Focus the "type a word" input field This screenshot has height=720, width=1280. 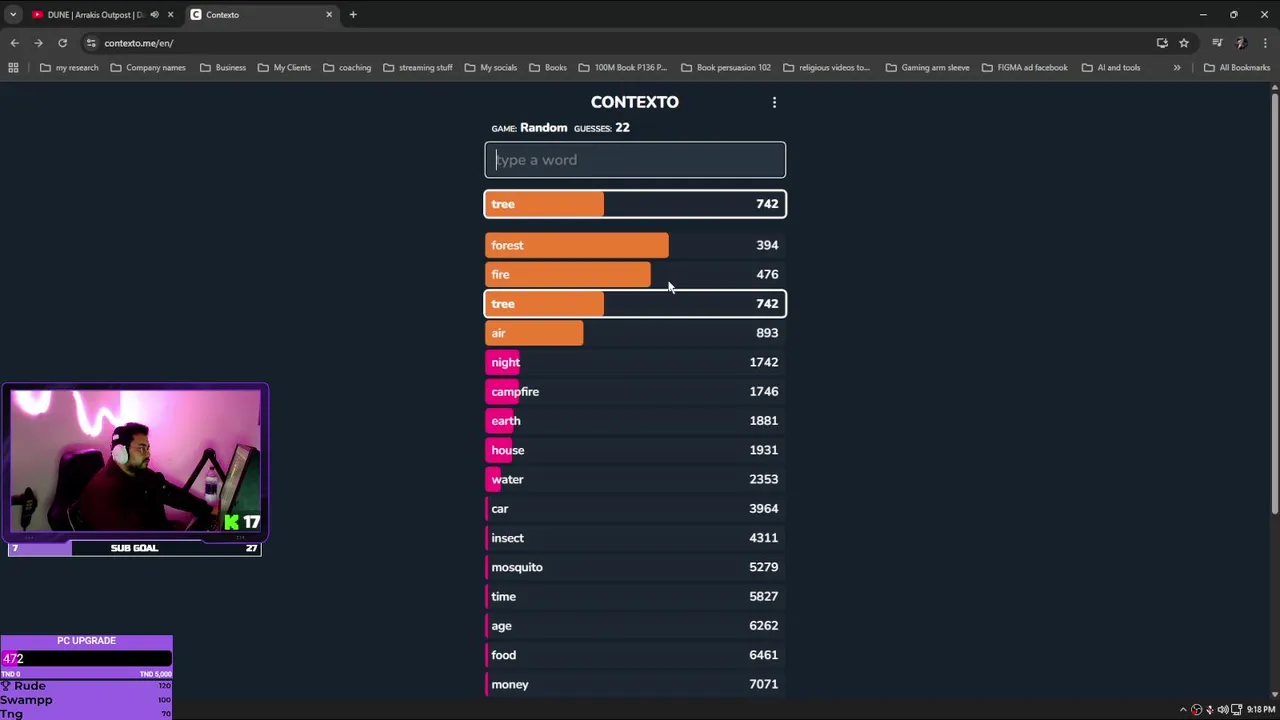point(635,160)
